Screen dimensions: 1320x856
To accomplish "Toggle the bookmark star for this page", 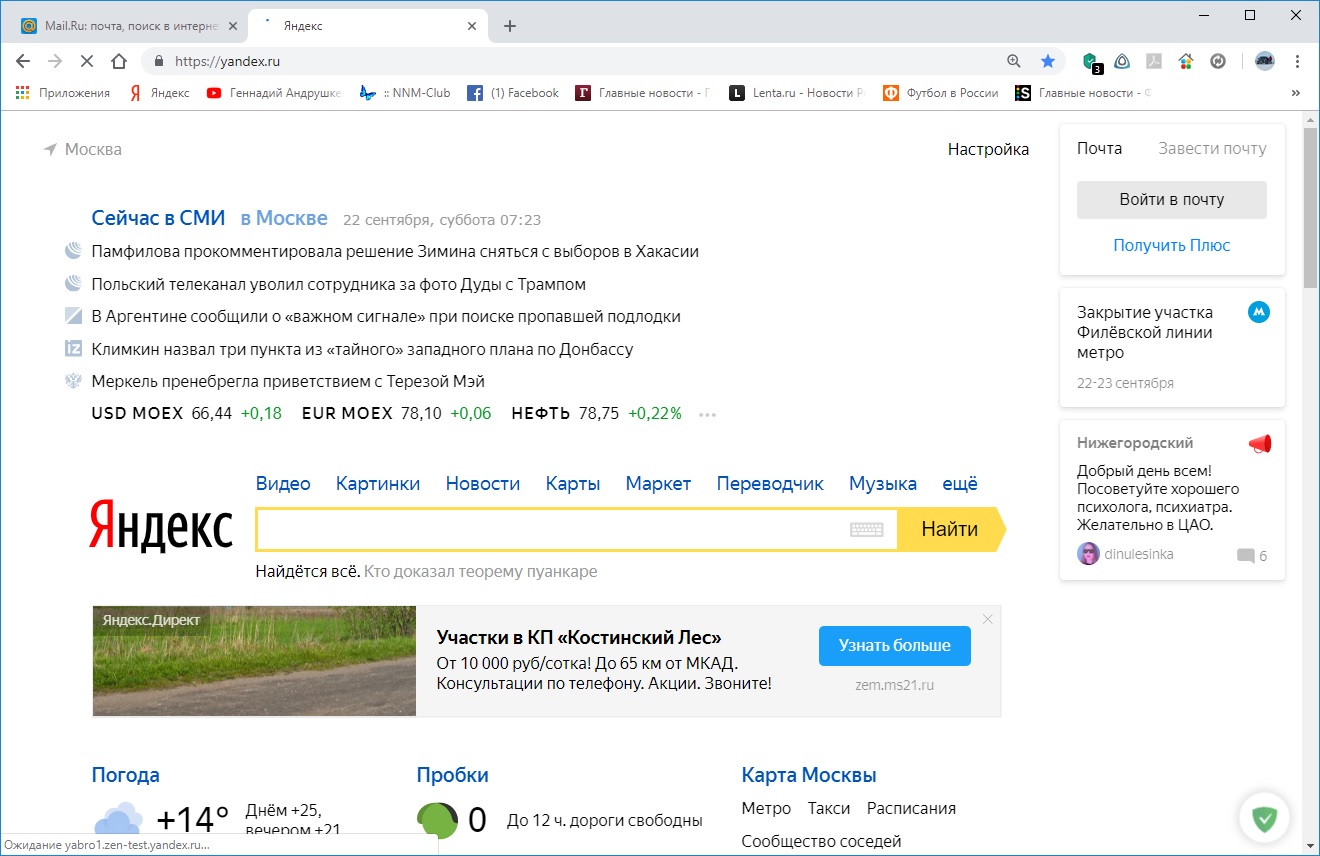I will 1048,61.
